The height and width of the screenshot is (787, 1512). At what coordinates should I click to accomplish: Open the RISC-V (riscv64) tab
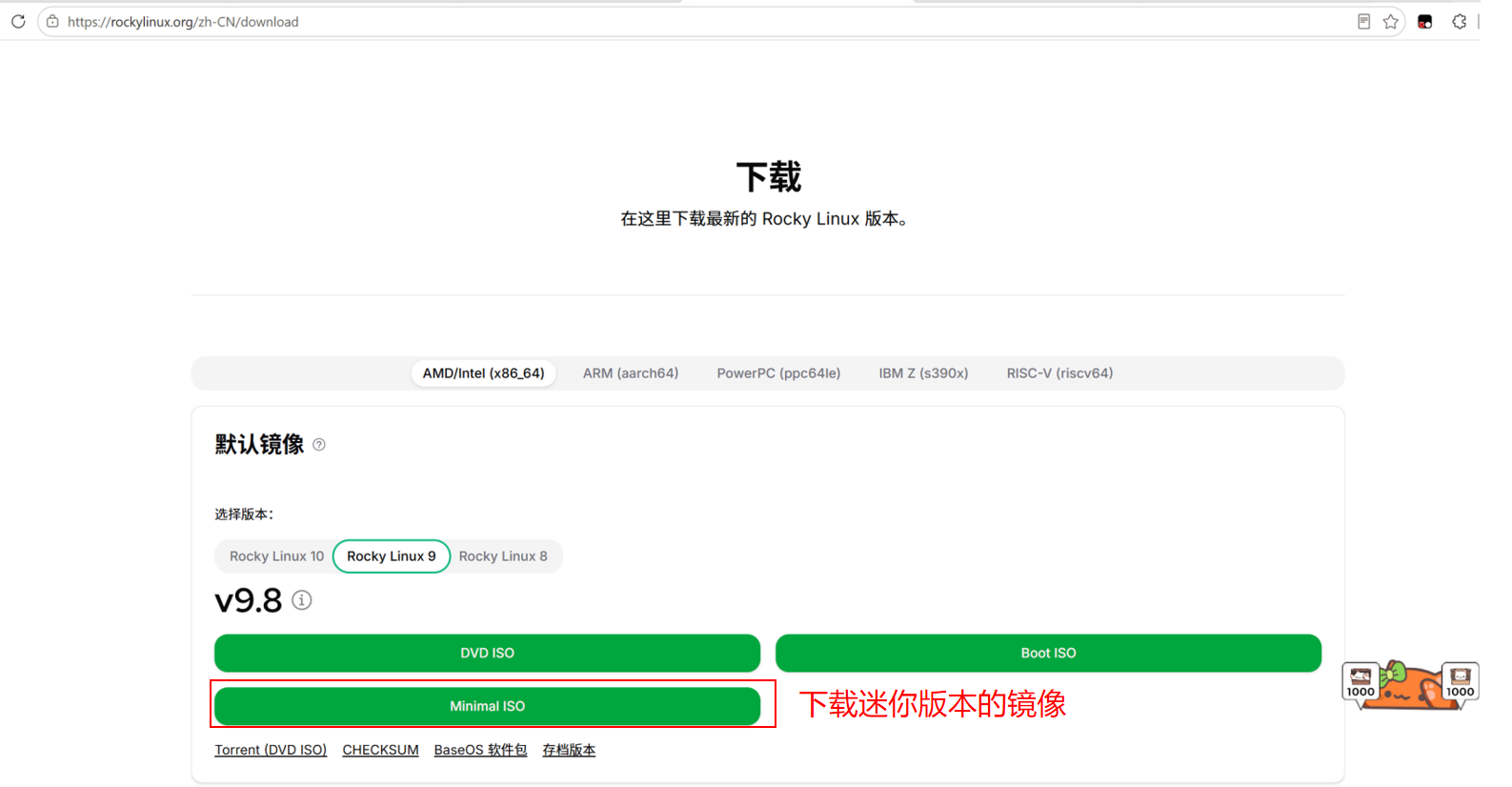coord(1059,373)
